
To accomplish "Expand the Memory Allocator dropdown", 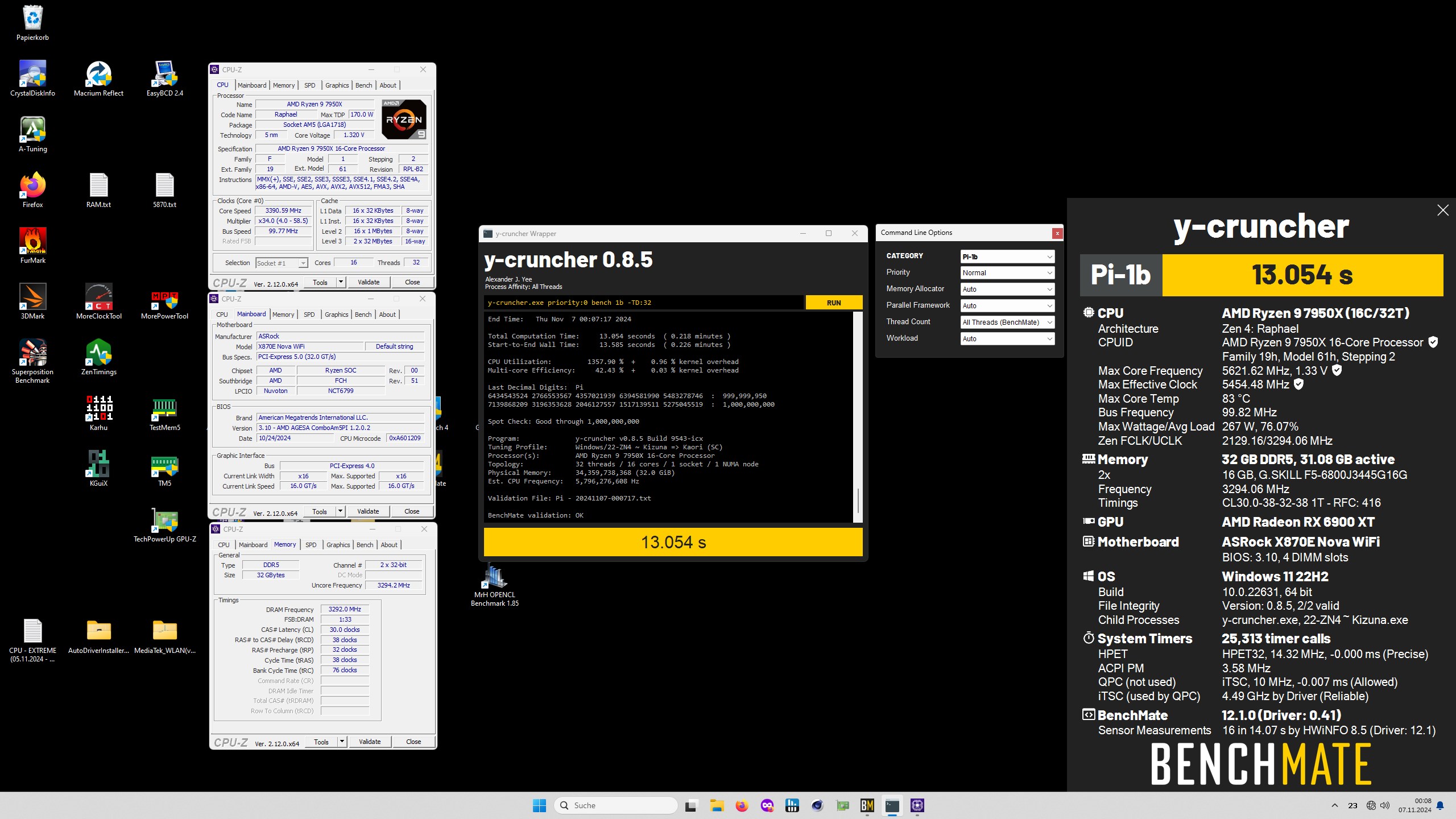I will (1007, 289).
